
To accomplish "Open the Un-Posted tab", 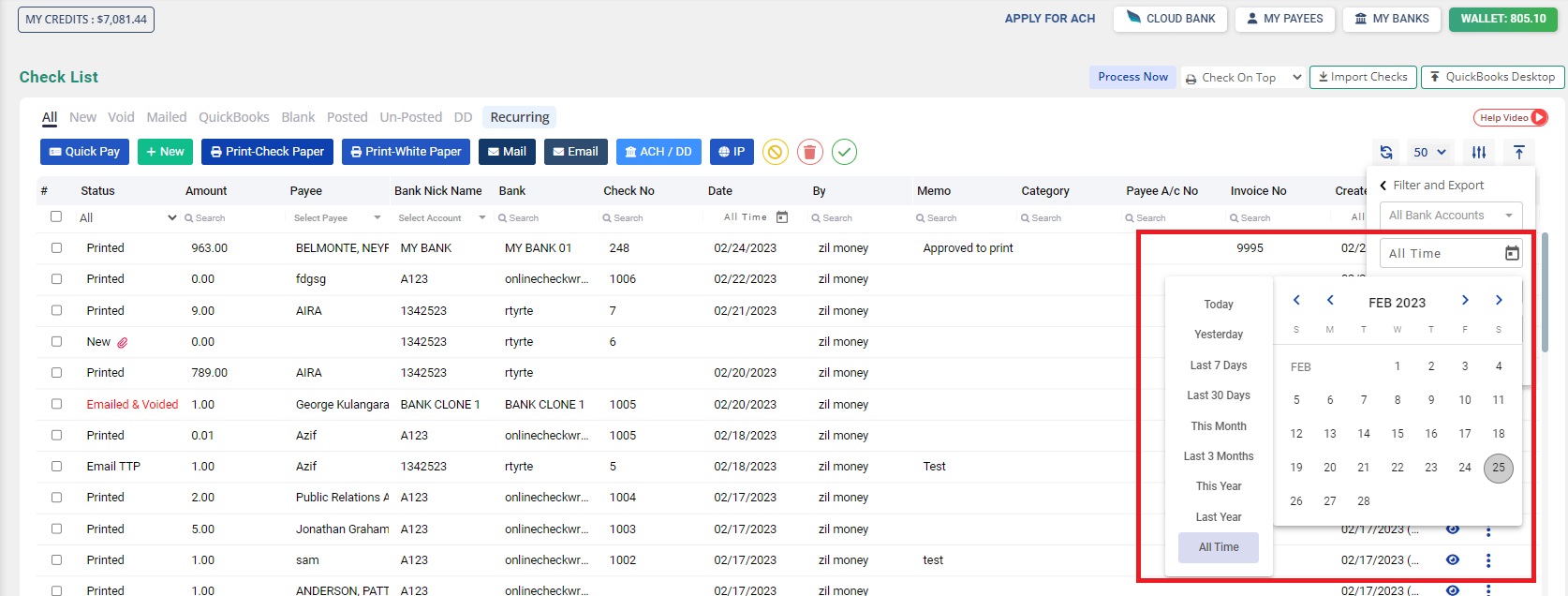I will click(x=410, y=117).
